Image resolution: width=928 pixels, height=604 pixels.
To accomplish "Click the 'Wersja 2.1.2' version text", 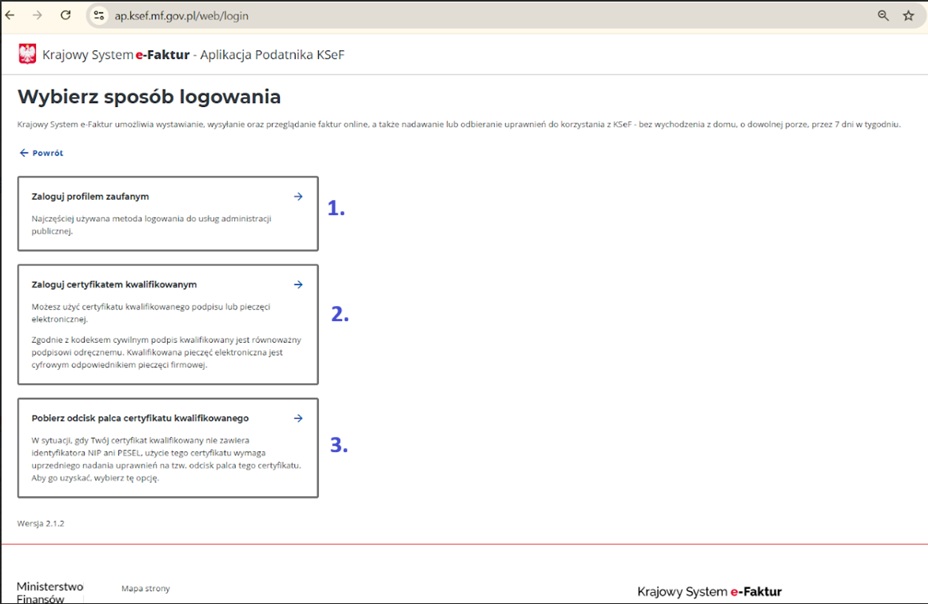I will tap(41, 523).
